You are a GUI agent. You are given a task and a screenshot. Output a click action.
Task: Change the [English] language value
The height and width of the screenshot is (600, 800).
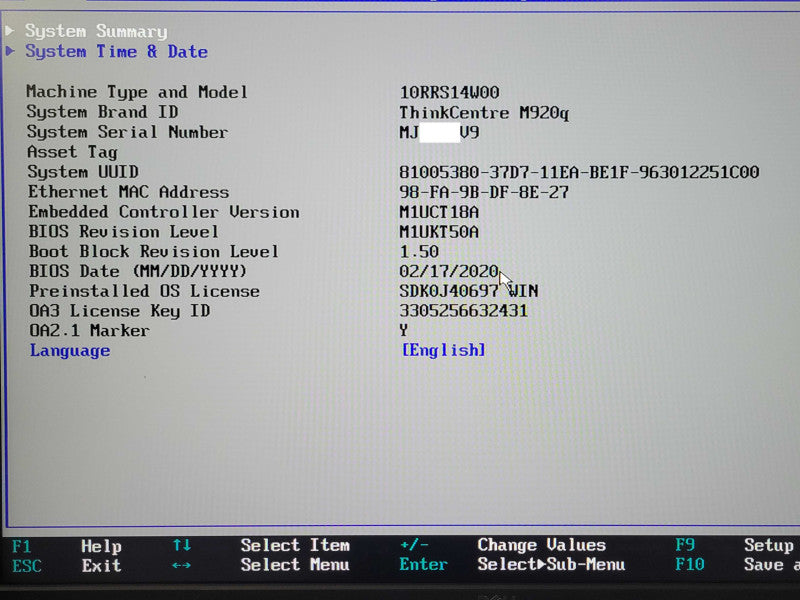click(443, 350)
